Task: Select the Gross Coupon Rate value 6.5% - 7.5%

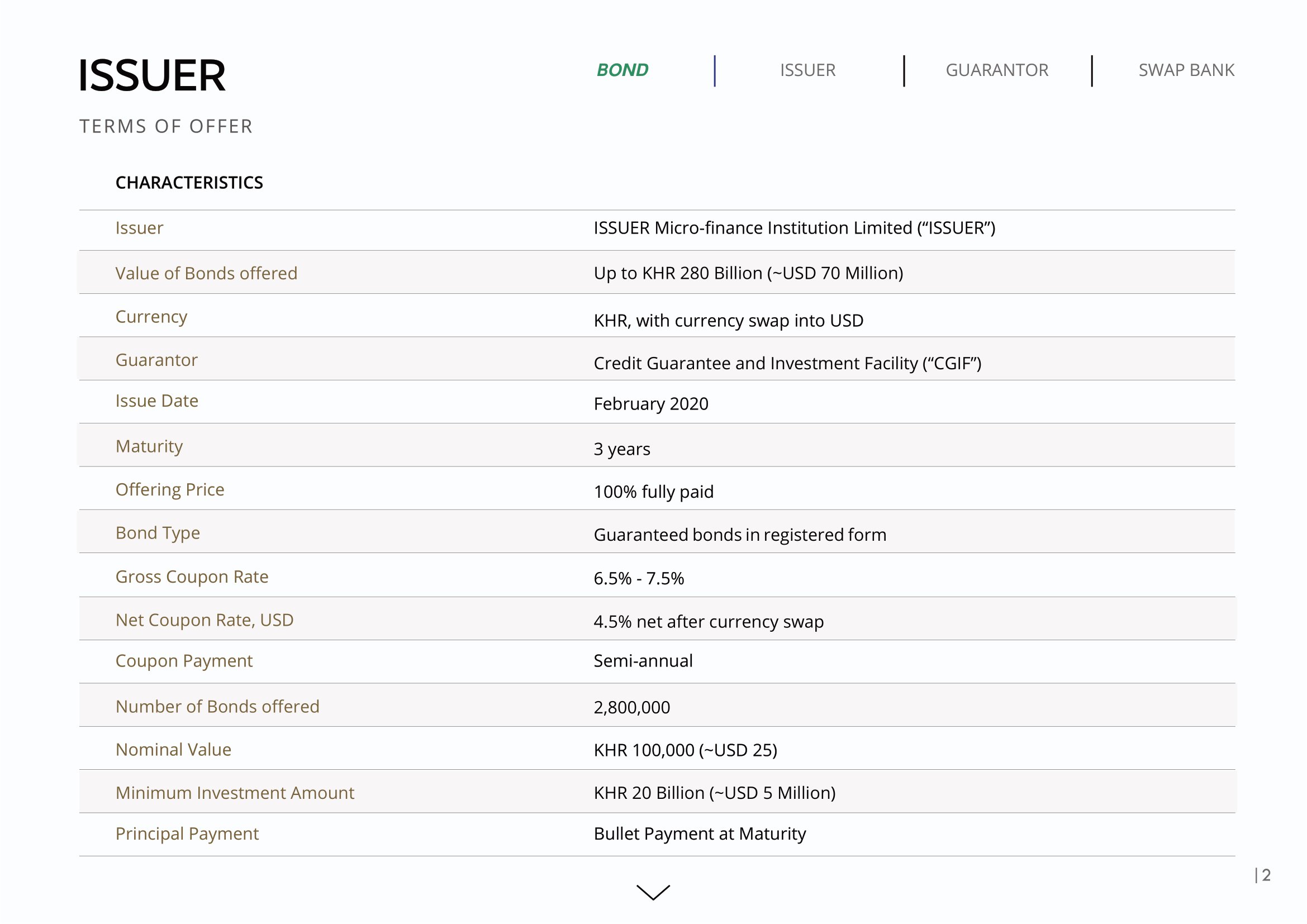Action: click(638, 579)
